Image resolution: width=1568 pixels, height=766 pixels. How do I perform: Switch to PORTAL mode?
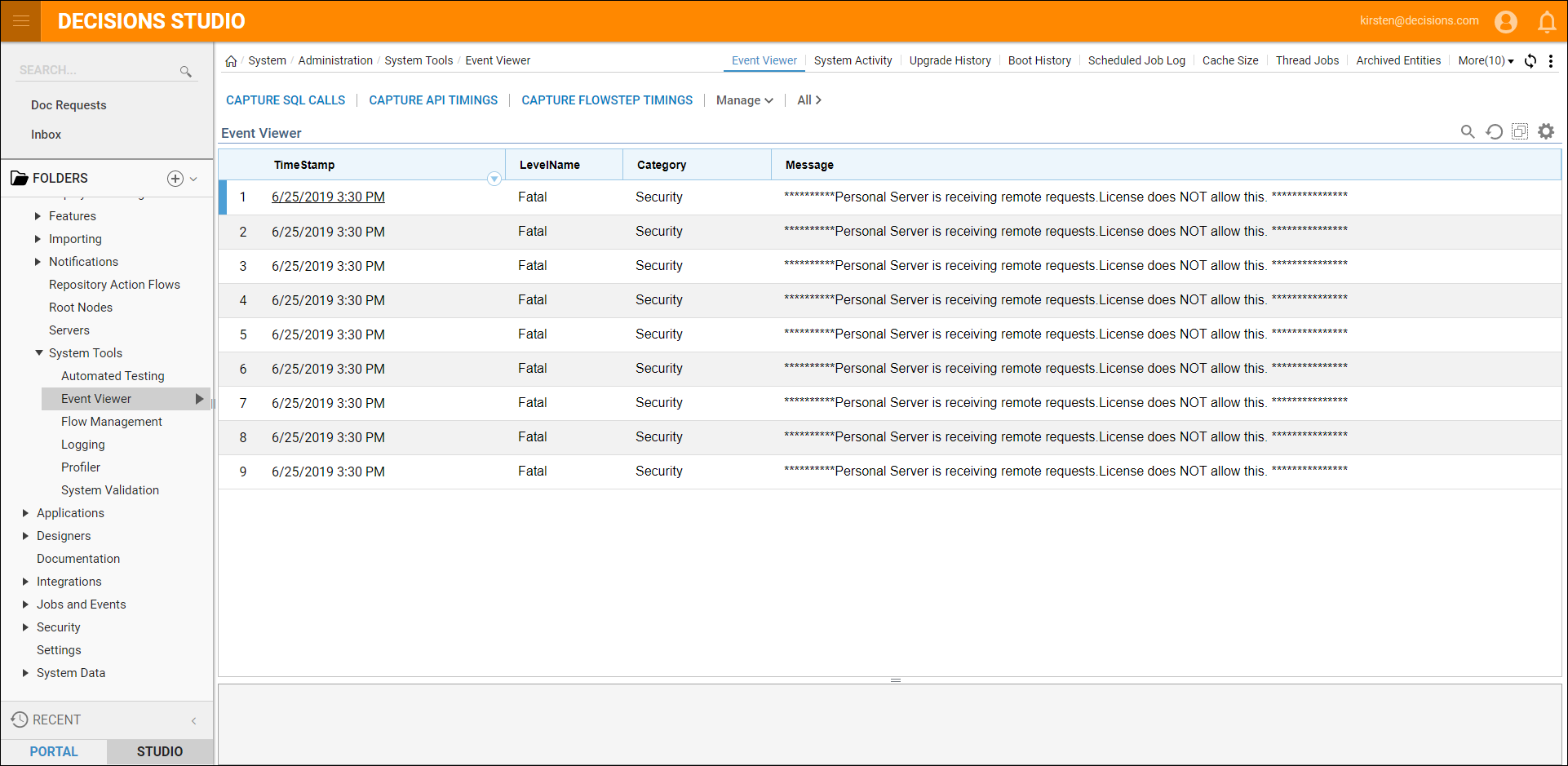[x=54, y=751]
